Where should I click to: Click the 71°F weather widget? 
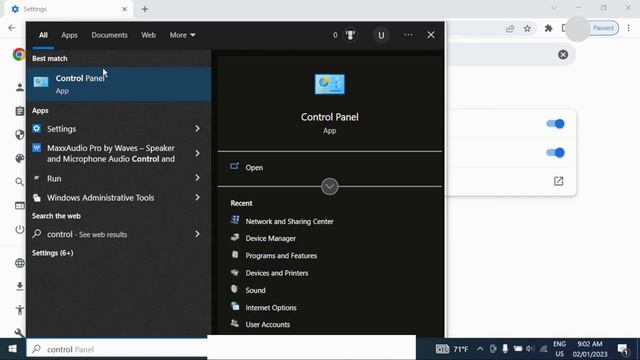(452, 349)
